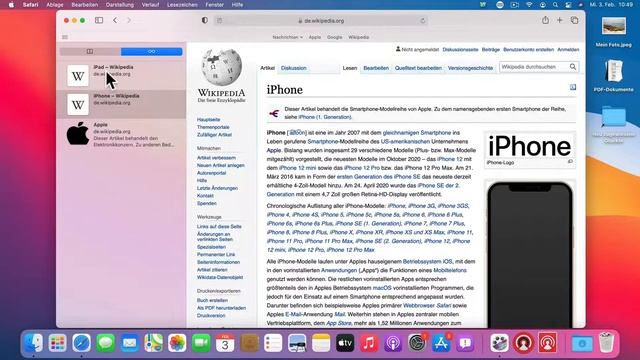The image size is (640, 360).
Task: Click the de.wikipedia.org address bar
Action: pyautogui.click(x=321, y=21)
